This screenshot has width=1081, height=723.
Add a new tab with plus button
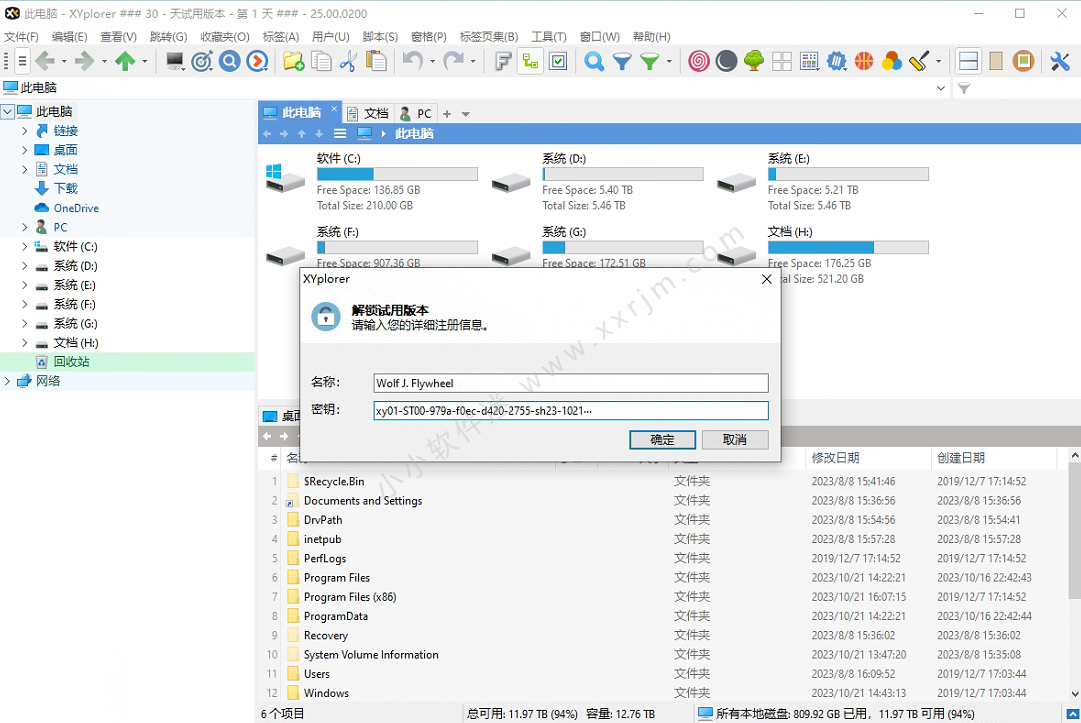[447, 114]
